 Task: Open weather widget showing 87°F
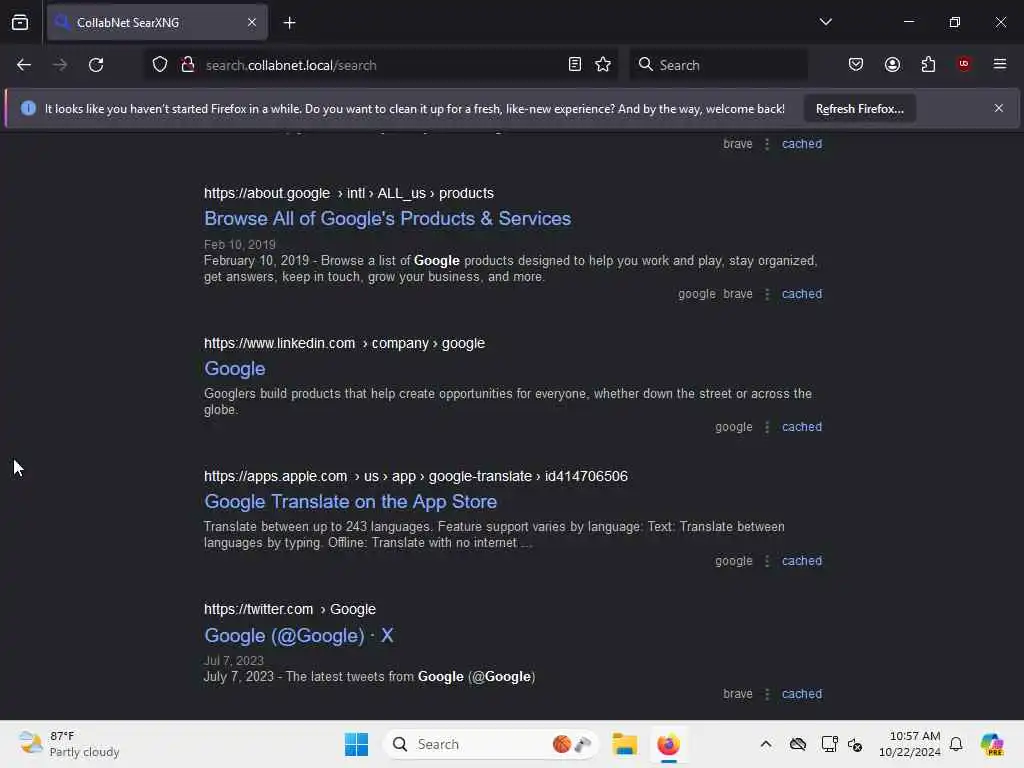click(69, 744)
